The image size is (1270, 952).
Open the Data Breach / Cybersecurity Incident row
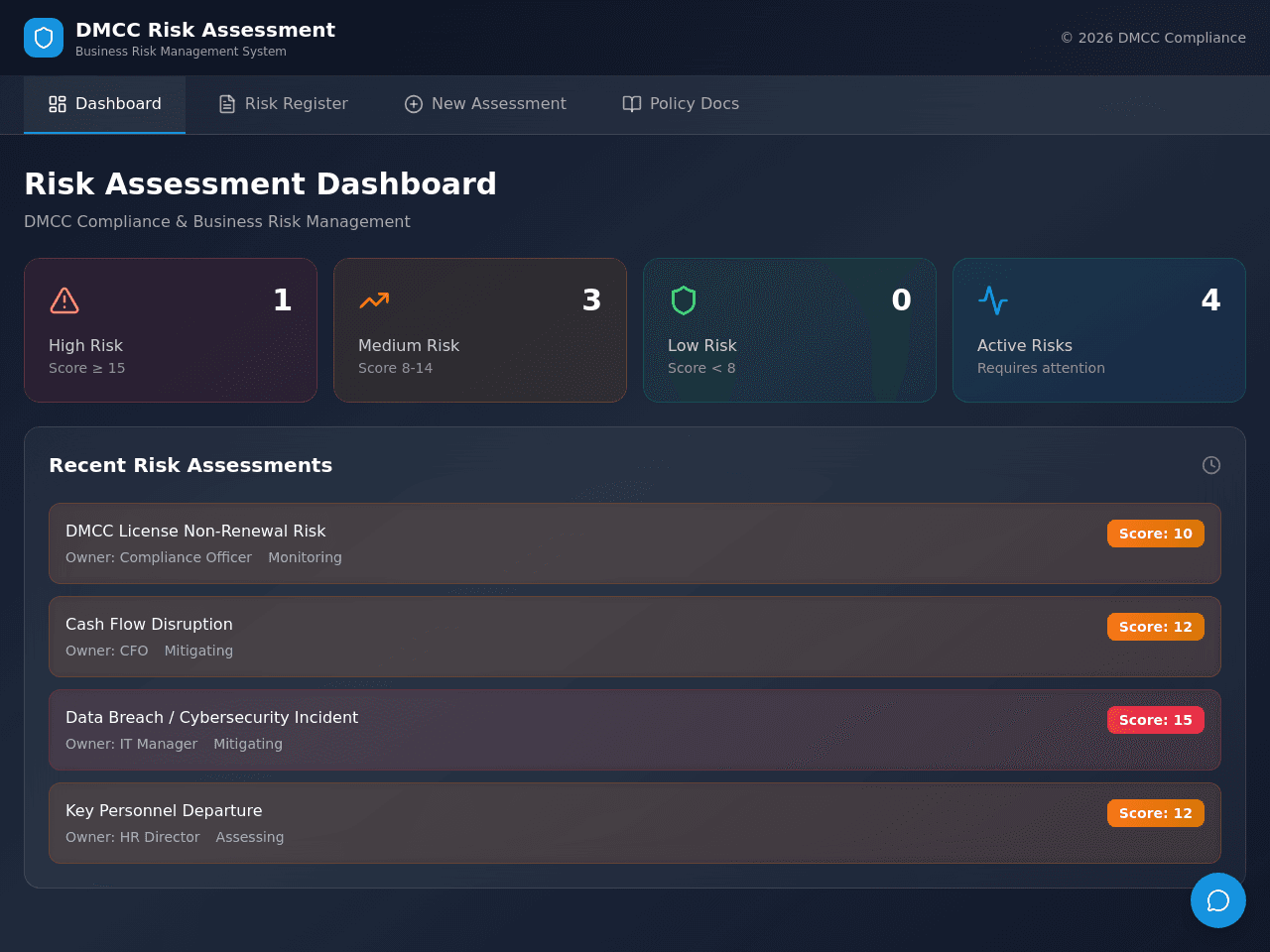tap(635, 730)
